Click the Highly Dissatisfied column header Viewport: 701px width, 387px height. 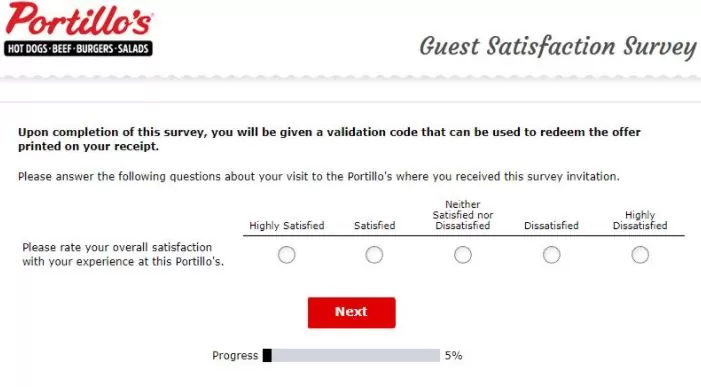click(640, 220)
